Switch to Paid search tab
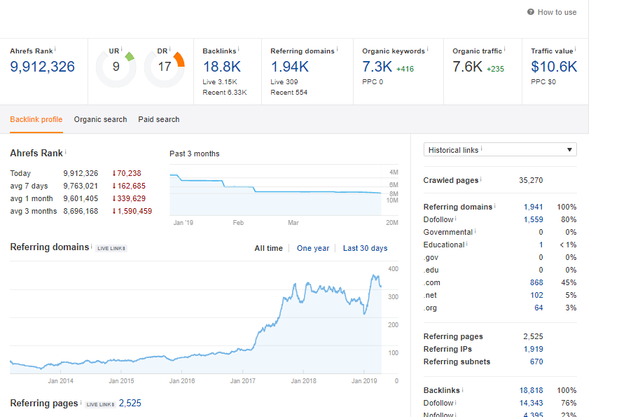Viewport: 640px width, 417px height. 159,120
